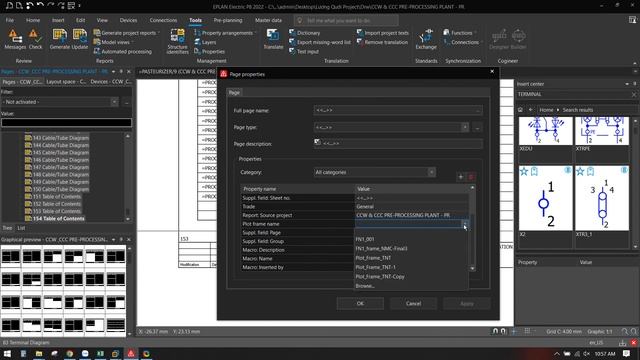Viewport: 640px width, 360px height.
Task: Select first thumbnail in Graphical preview
Action: point(11,256)
